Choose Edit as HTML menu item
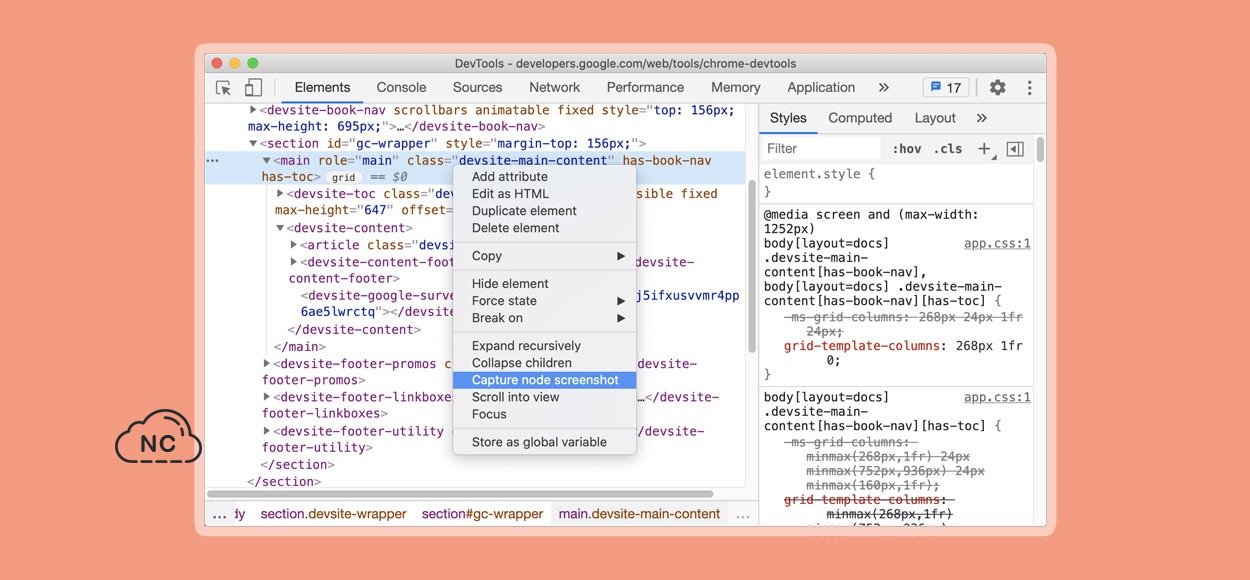 545,194
